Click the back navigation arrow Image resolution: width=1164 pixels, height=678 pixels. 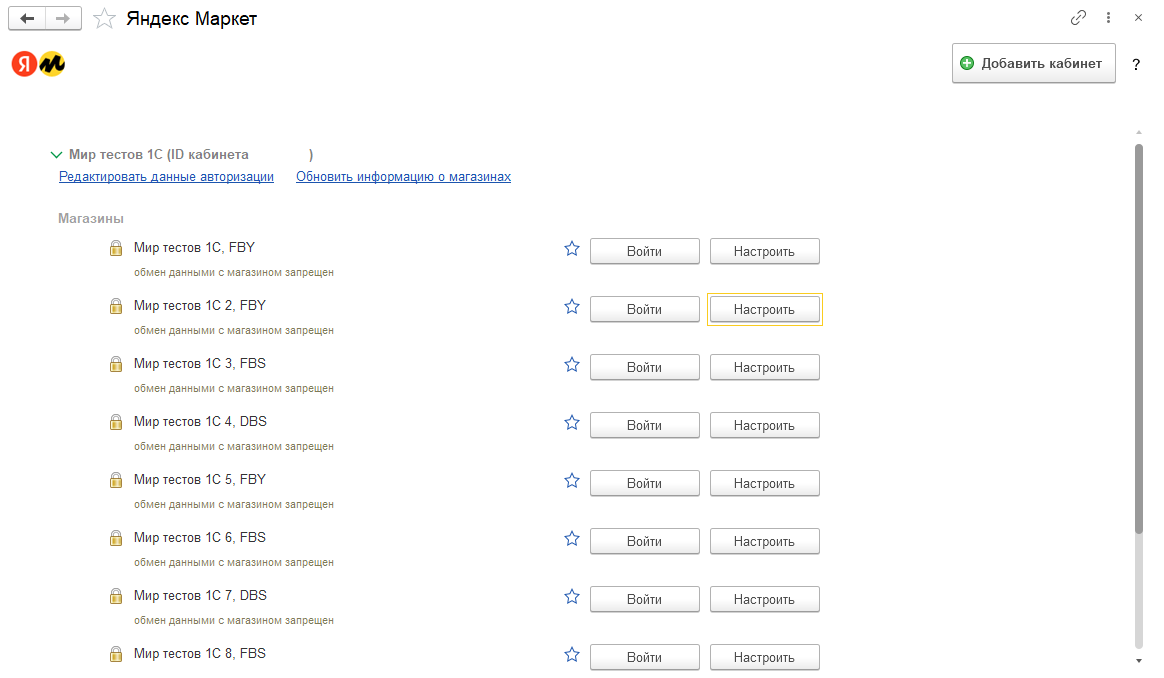coord(27,18)
